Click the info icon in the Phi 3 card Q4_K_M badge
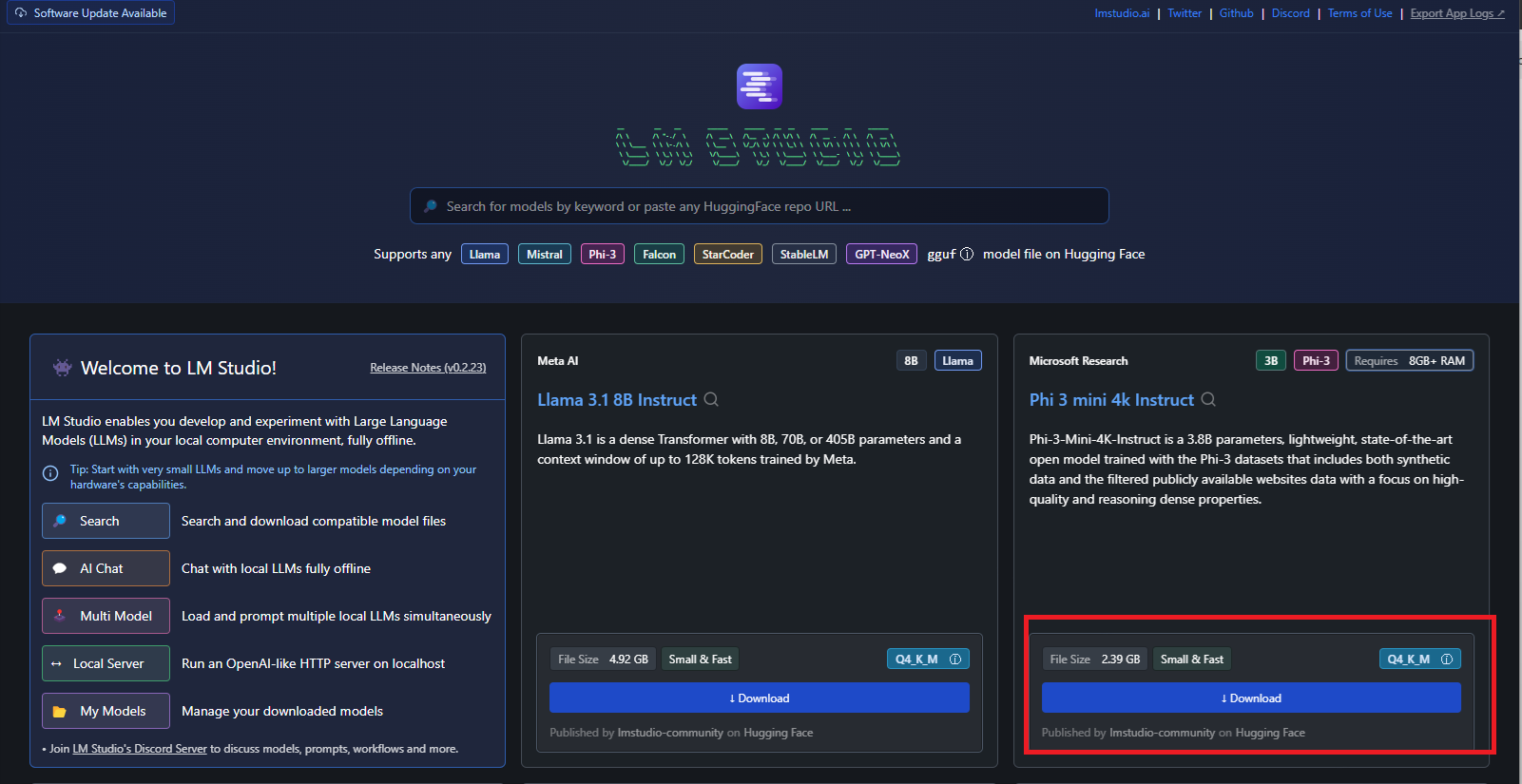1522x784 pixels. [1447, 659]
